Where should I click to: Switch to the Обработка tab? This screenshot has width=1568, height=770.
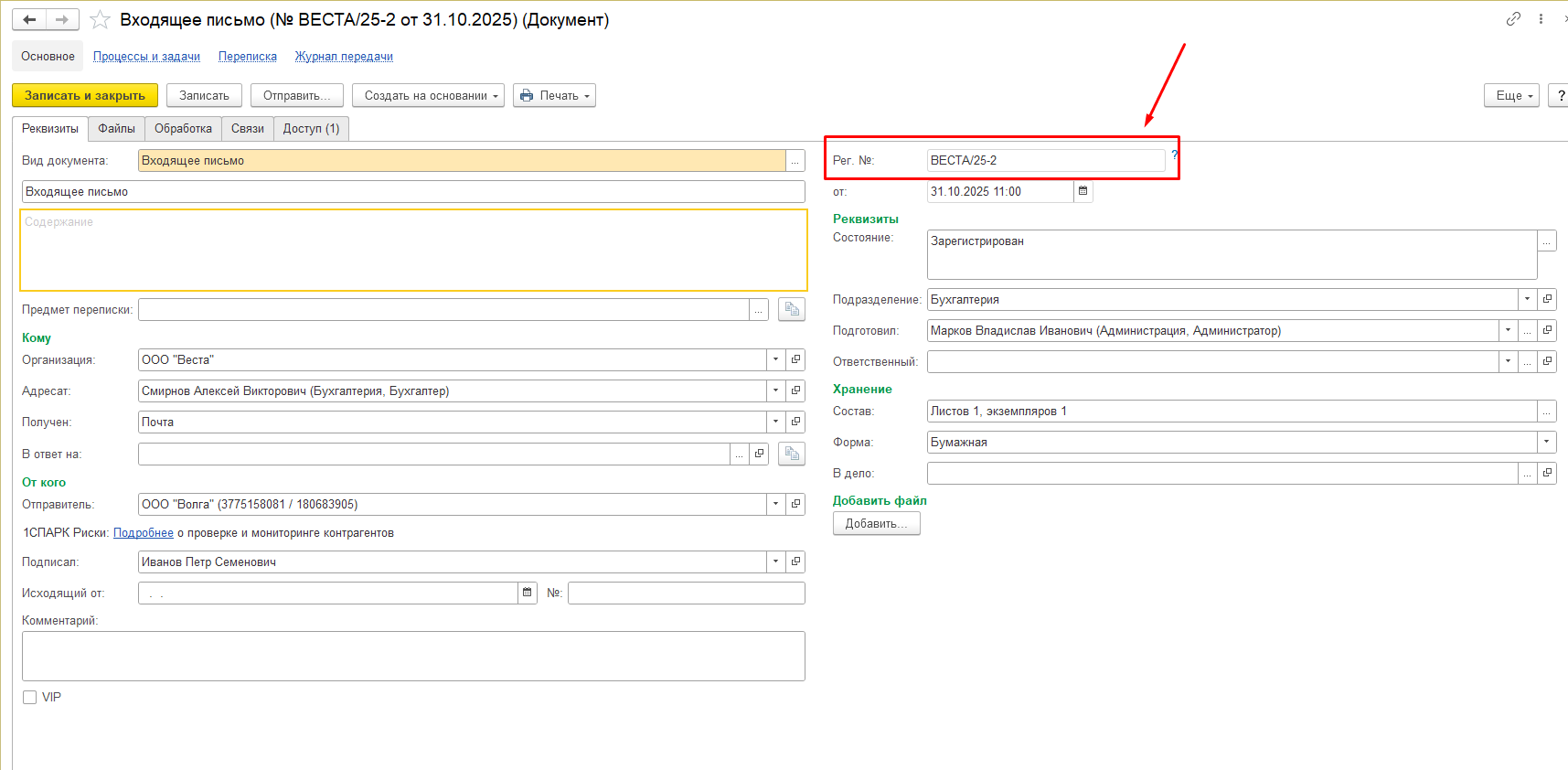click(183, 129)
